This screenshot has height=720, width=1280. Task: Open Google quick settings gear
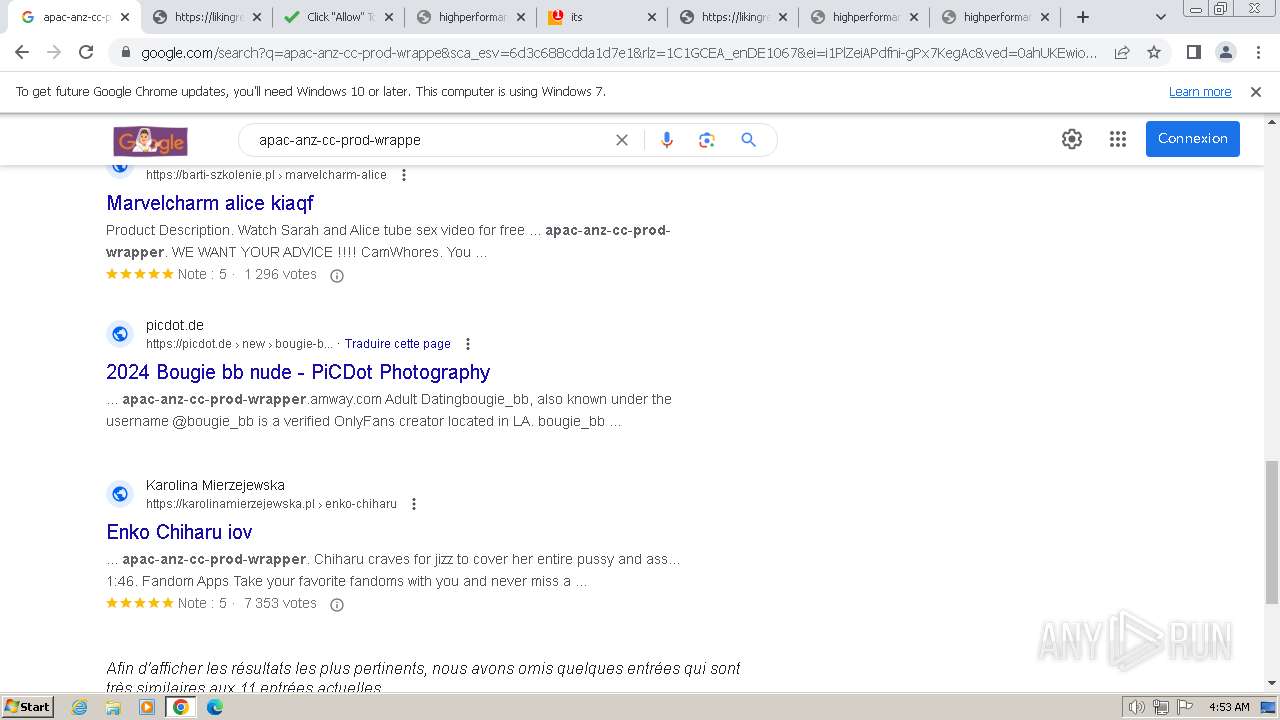(1072, 139)
